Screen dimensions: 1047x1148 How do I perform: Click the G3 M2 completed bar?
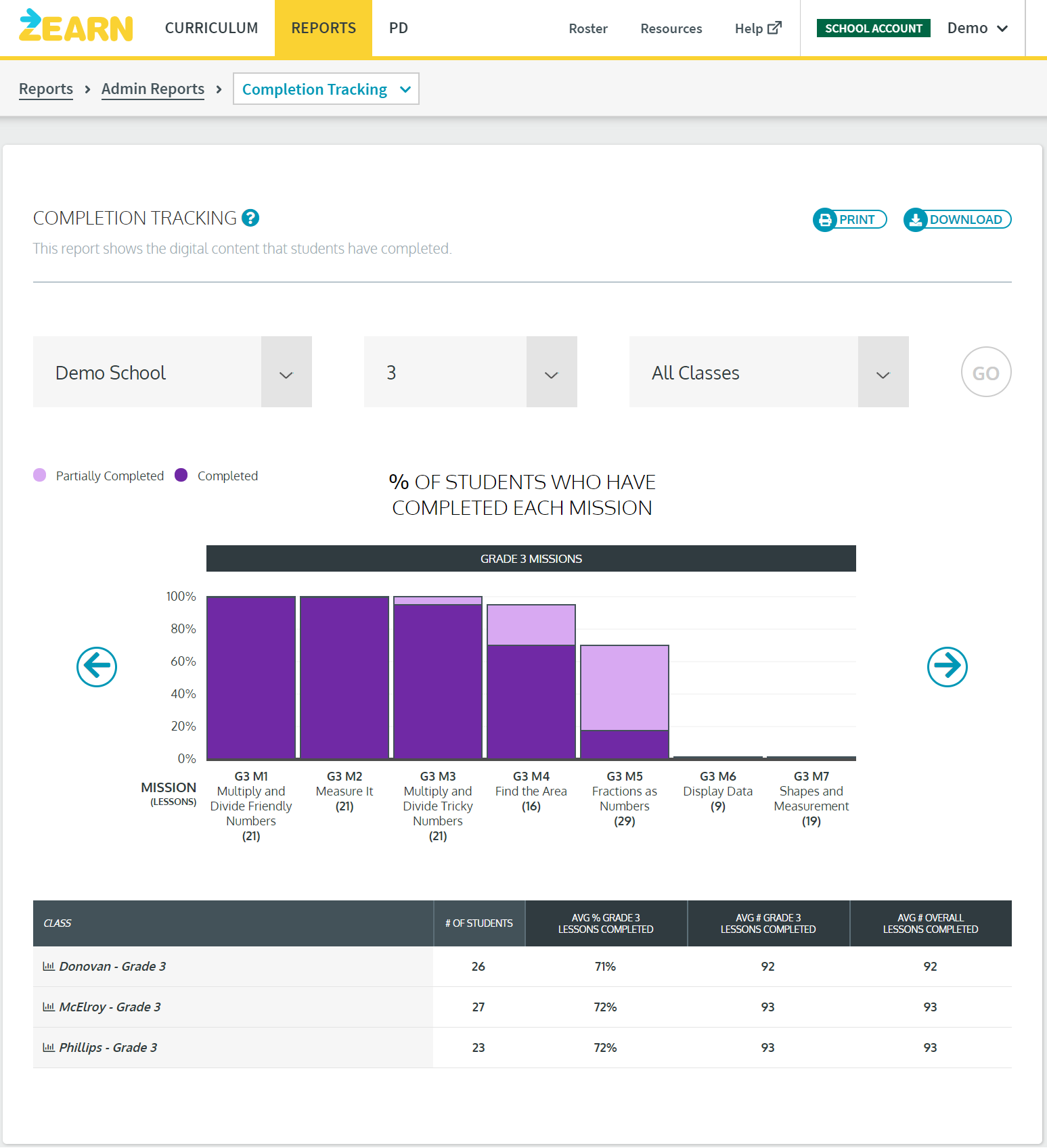[344, 677]
